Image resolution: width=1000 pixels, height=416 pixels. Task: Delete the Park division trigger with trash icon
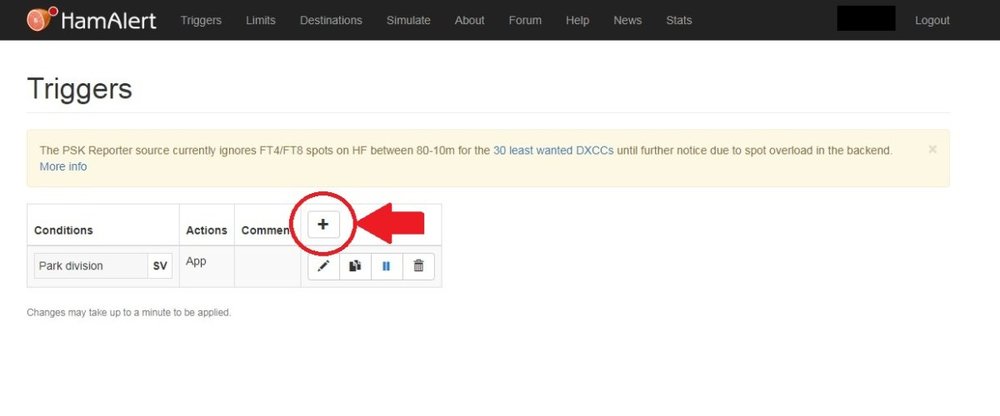pyautogui.click(x=418, y=266)
